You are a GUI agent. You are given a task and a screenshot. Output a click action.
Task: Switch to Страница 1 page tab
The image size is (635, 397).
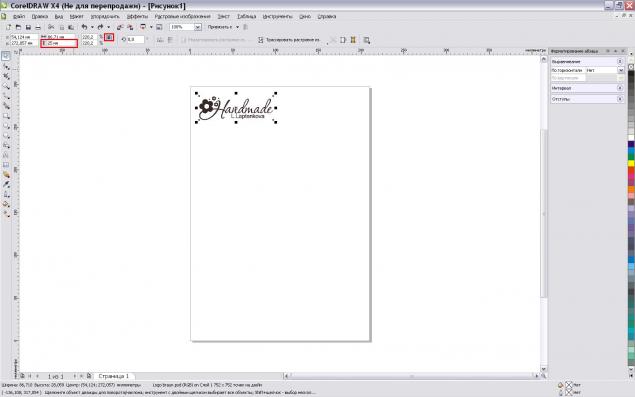[x=114, y=376]
